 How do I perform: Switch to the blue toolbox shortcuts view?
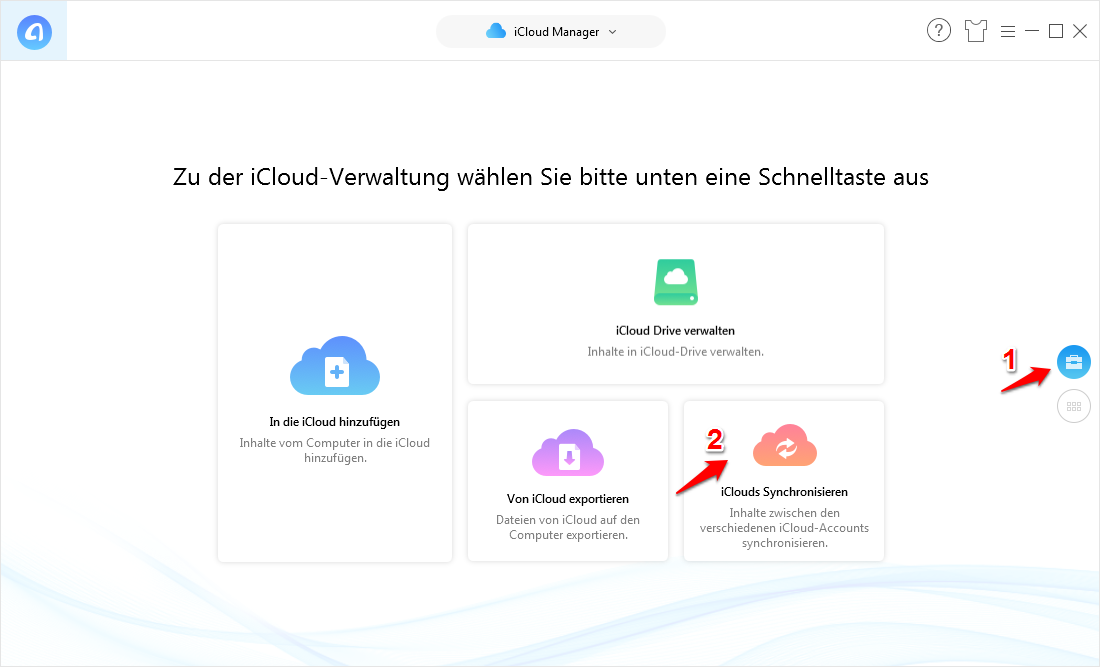(x=1074, y=362)
